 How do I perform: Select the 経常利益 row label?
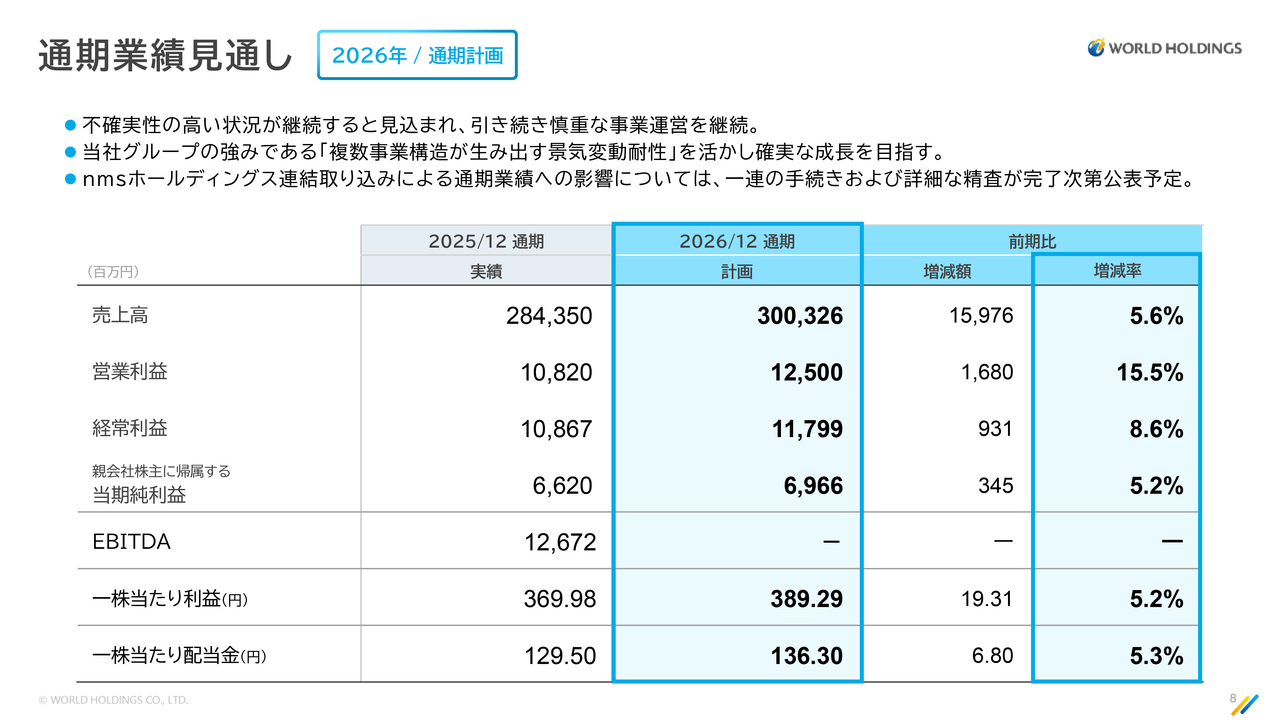[130, 428]
